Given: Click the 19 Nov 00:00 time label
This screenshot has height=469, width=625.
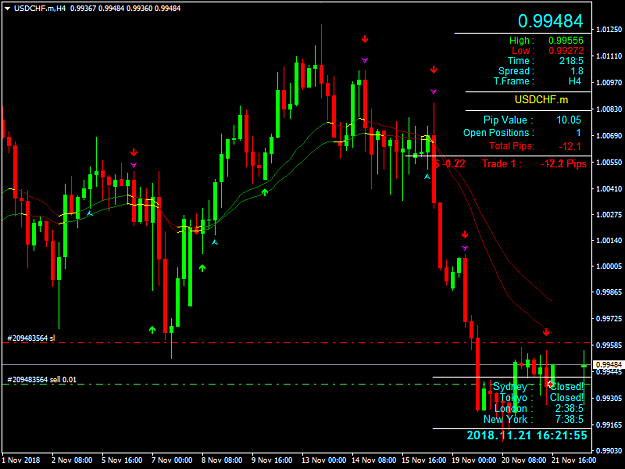Looking at the screenshot, I should pyautogui.click(x=474, y=460).
